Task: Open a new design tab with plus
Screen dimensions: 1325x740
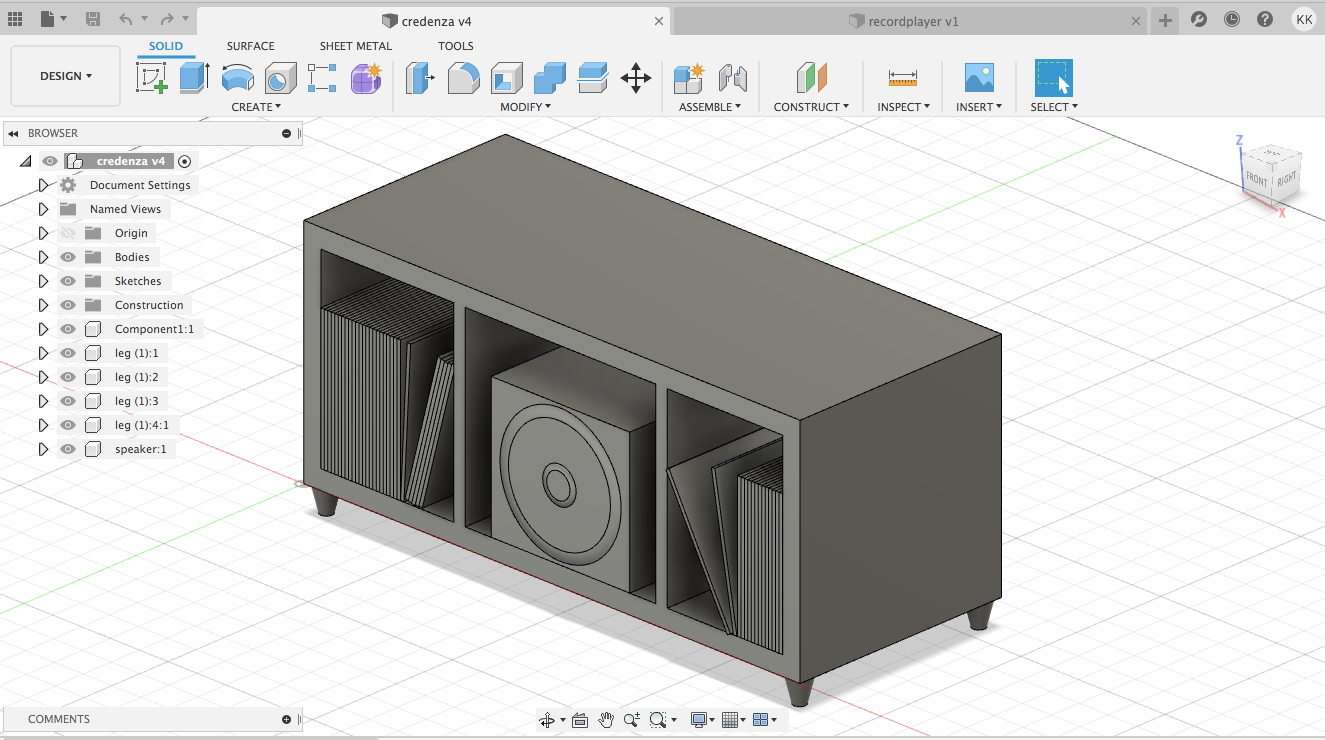Action: 1164,20
